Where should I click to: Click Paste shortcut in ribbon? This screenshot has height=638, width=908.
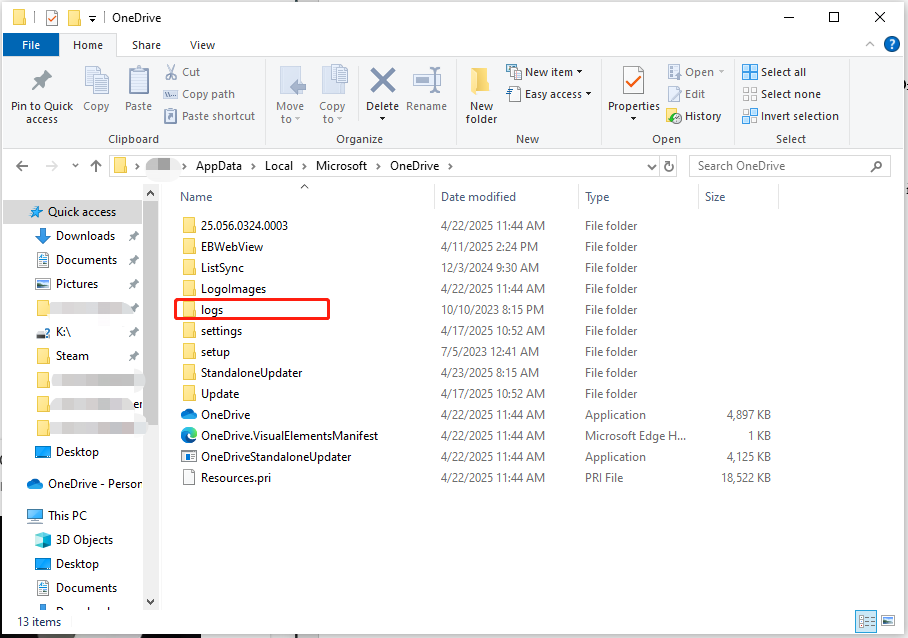(x=210, y=116)
